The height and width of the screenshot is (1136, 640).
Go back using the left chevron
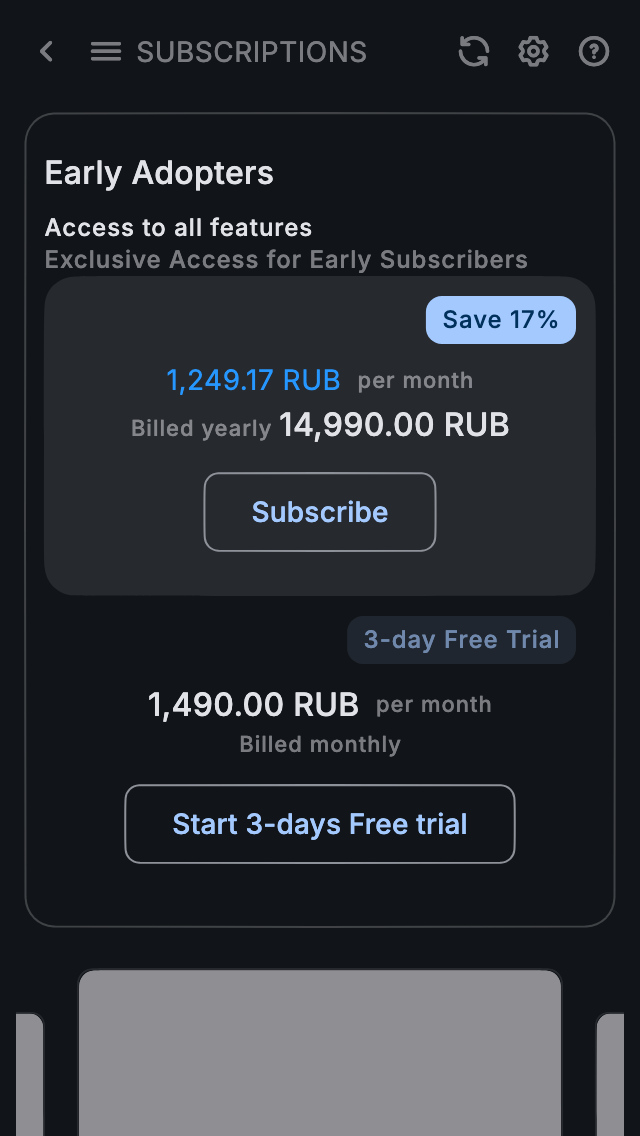(x=46, y=52)
